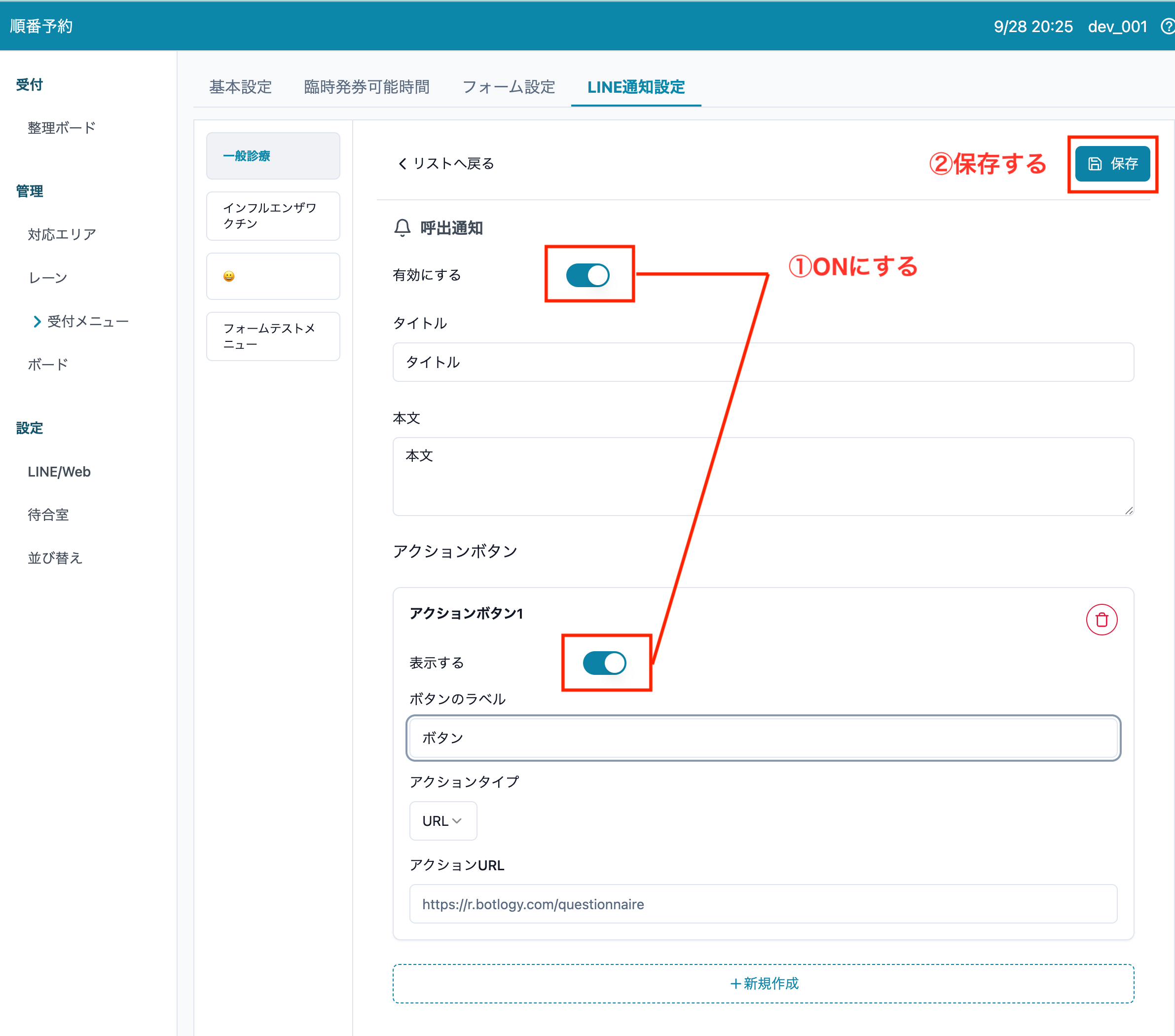Click the back chevron beside リストへ戻る

403,164
